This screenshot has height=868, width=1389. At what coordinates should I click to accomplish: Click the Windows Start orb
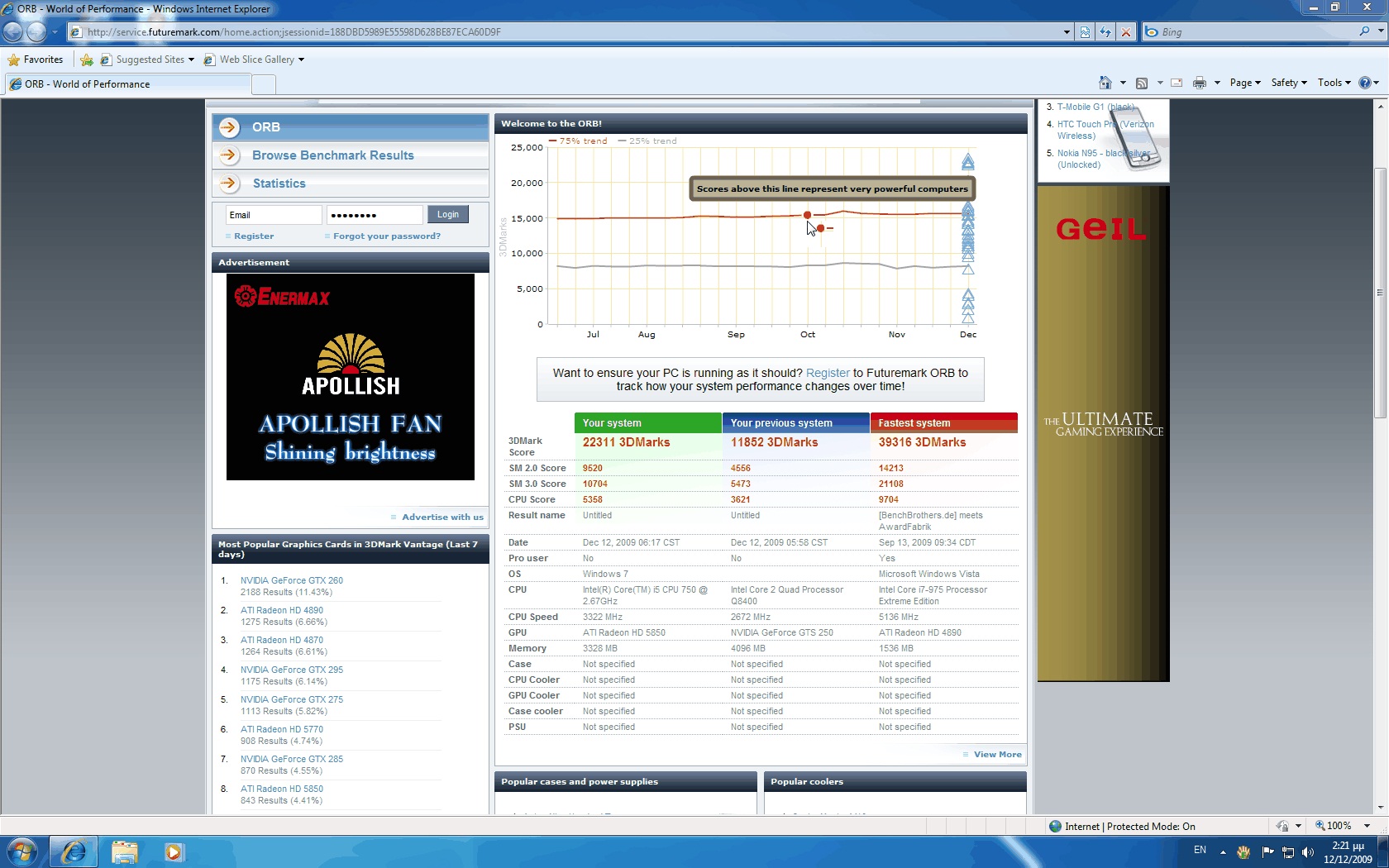22,851
